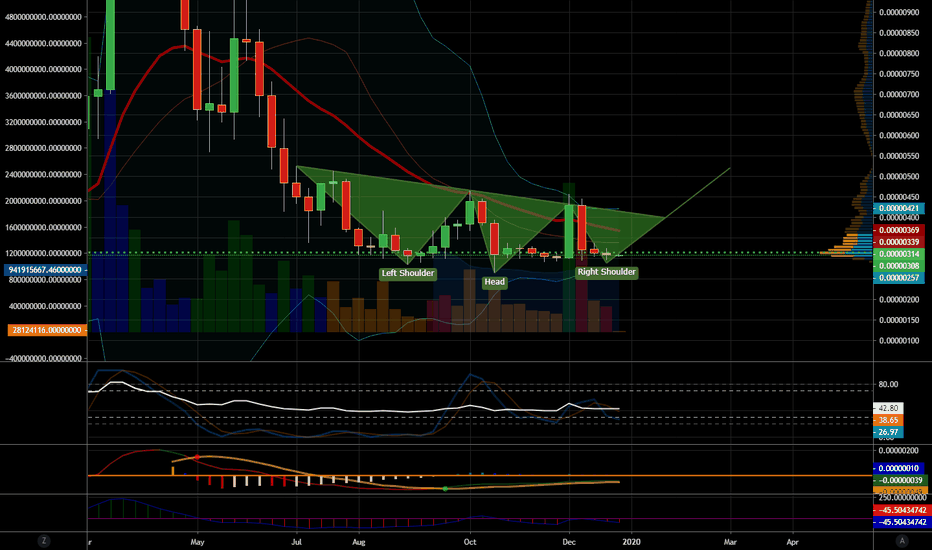
Task: Click the 0.00000257 blue price label
Action: click(x=899, y=278)
